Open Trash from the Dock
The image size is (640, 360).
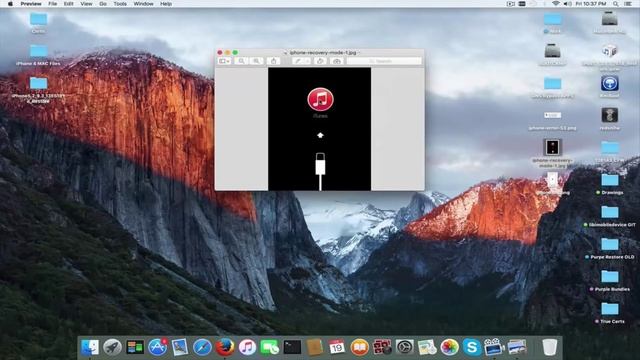click(x=549, y=347)
